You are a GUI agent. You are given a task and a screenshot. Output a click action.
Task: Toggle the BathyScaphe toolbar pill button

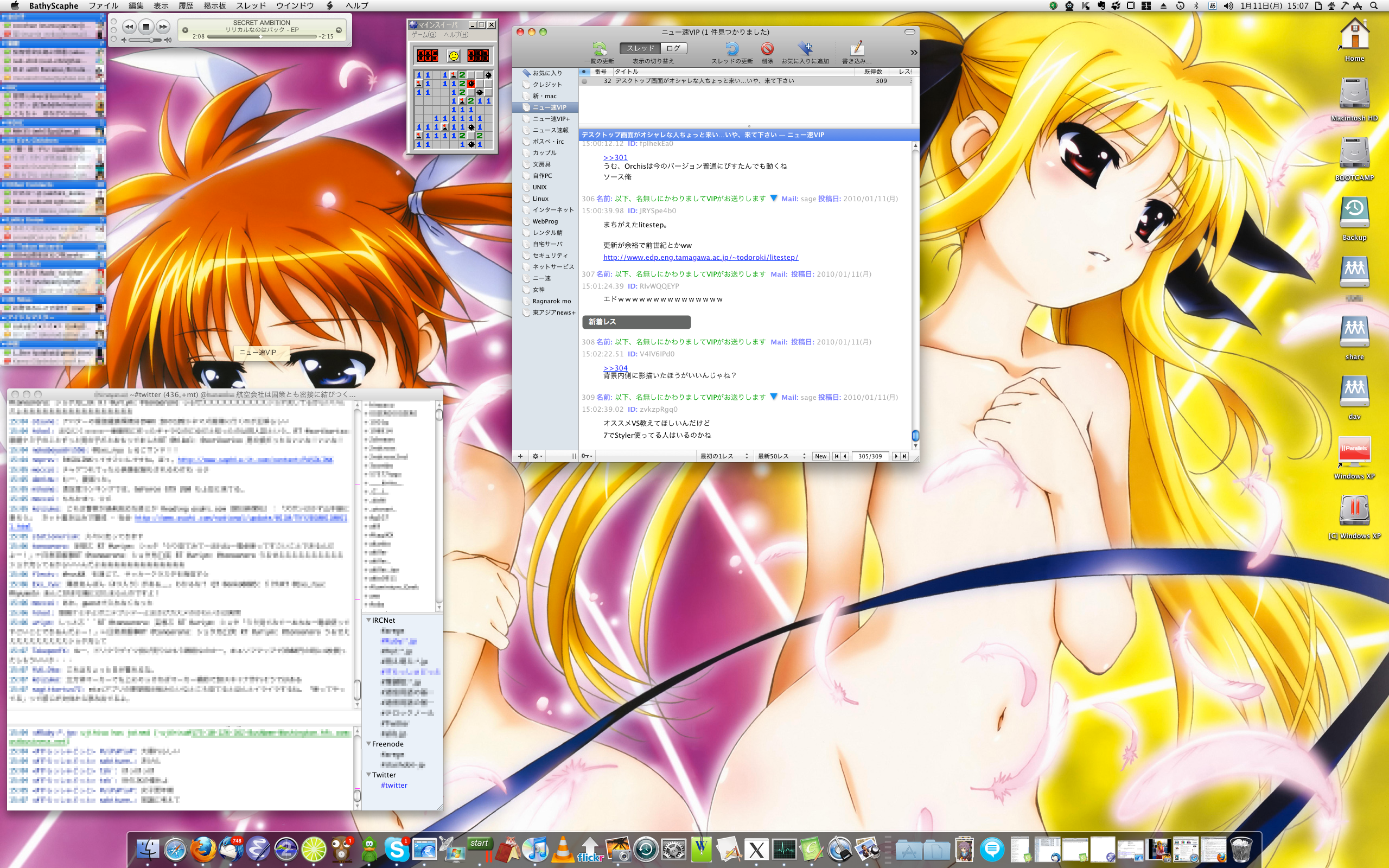(x=910, y=31)
